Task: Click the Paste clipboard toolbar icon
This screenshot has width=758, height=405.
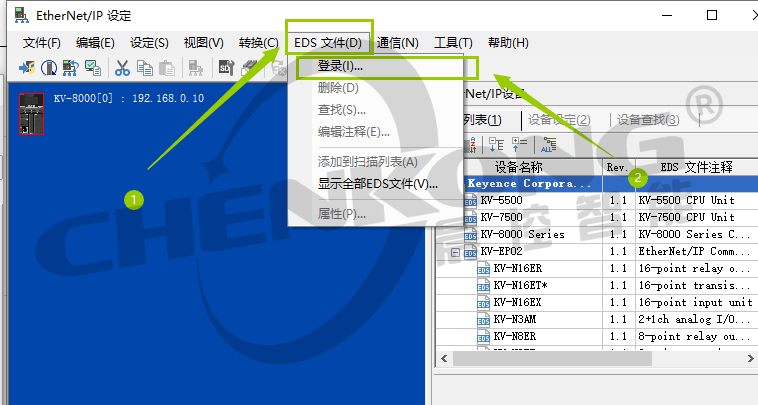Action: point(167,68)
